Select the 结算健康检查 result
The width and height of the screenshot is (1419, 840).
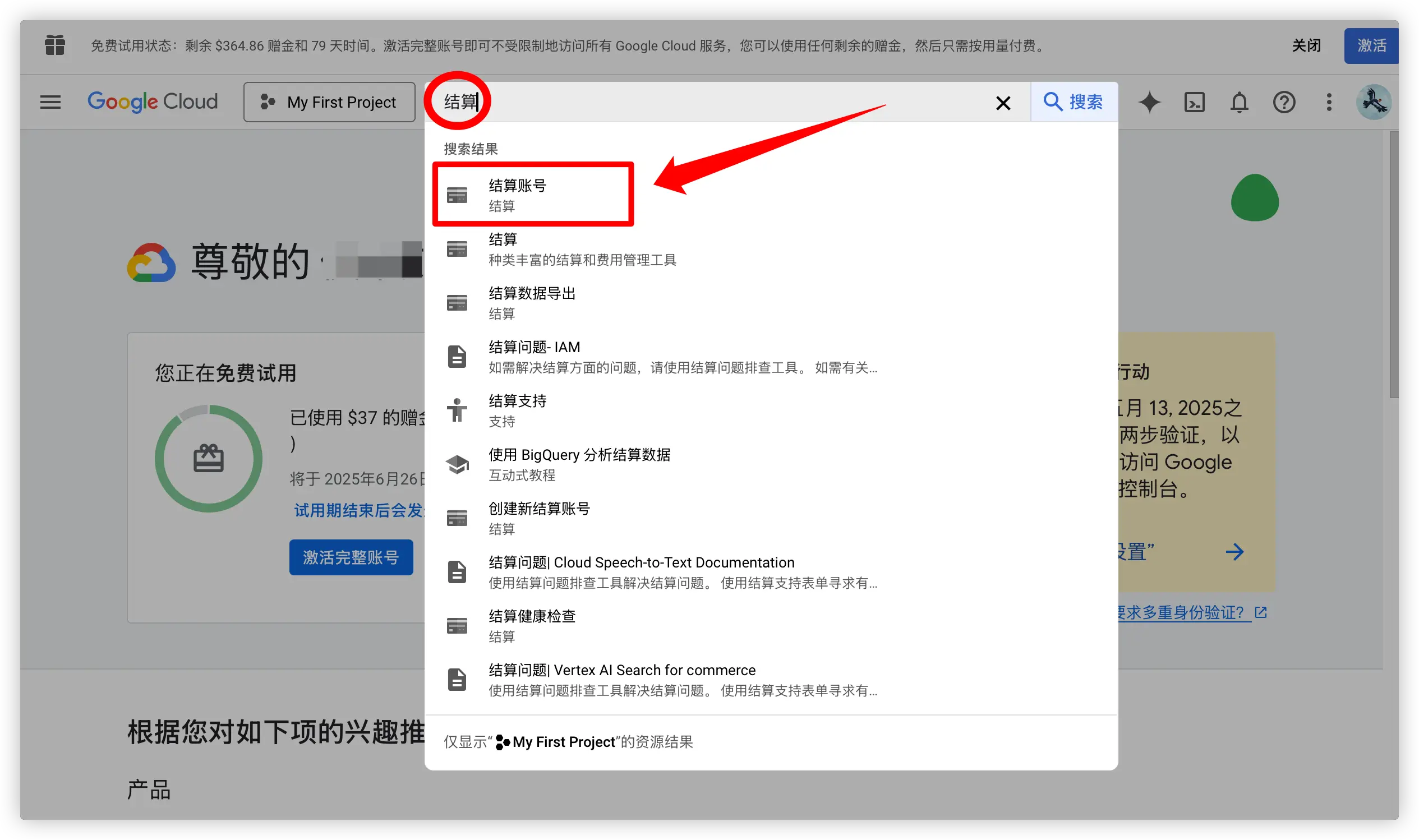(x=771, y=625)
